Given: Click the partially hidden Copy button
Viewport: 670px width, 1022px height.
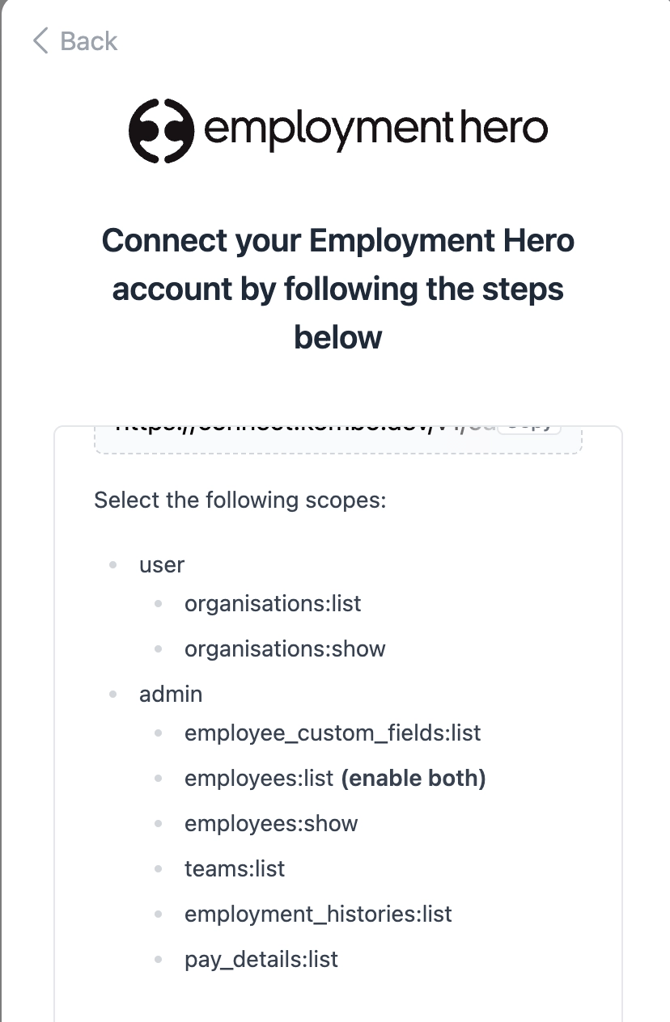Looking at the screenshot, I should (529, 430).
